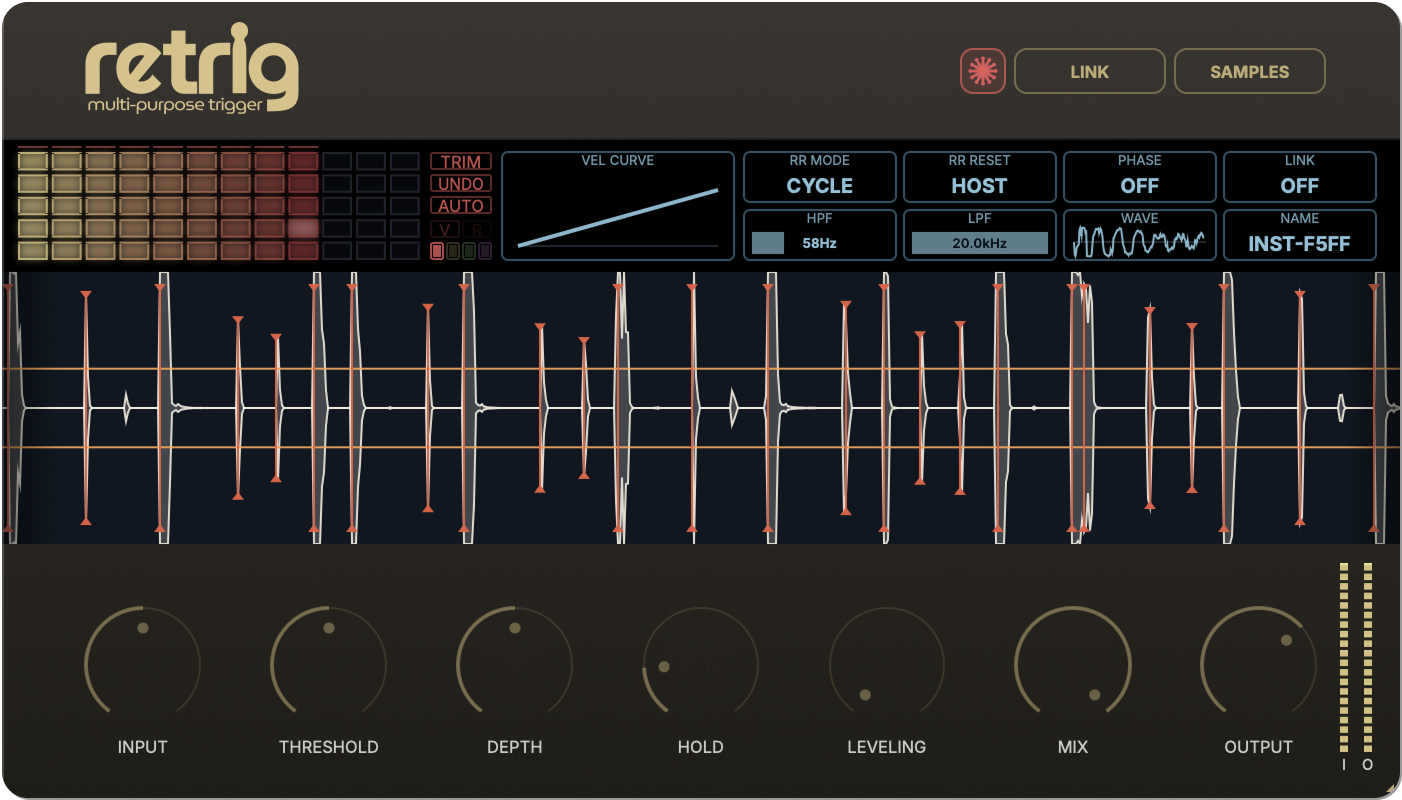Click the retrig multi-purpose trigger logo
1402x800 pixels.
point(192,69)
